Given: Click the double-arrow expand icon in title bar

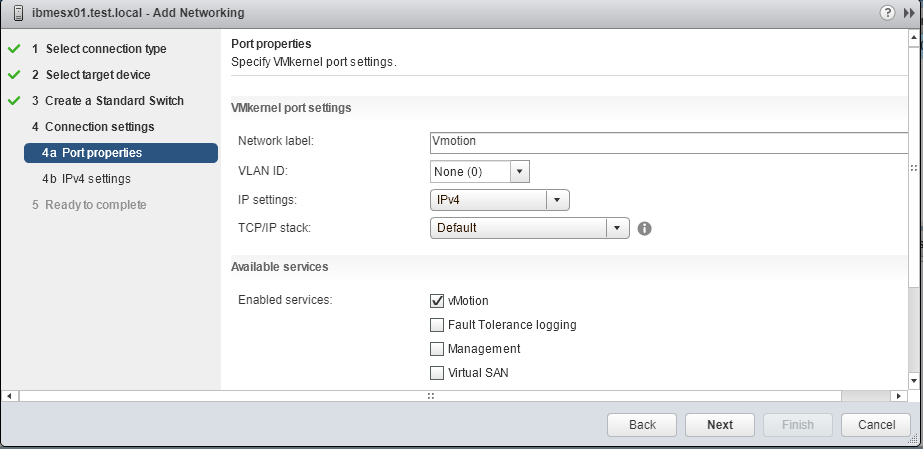Looking at the screenshot, I should tap(909, 12).
